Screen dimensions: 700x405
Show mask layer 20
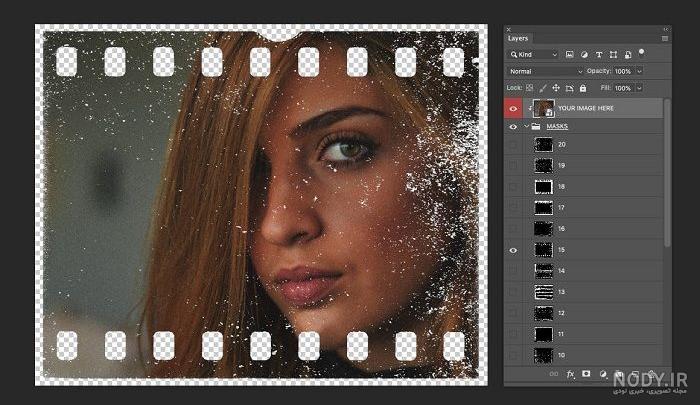pyautogui.click(x=513, y=145)
